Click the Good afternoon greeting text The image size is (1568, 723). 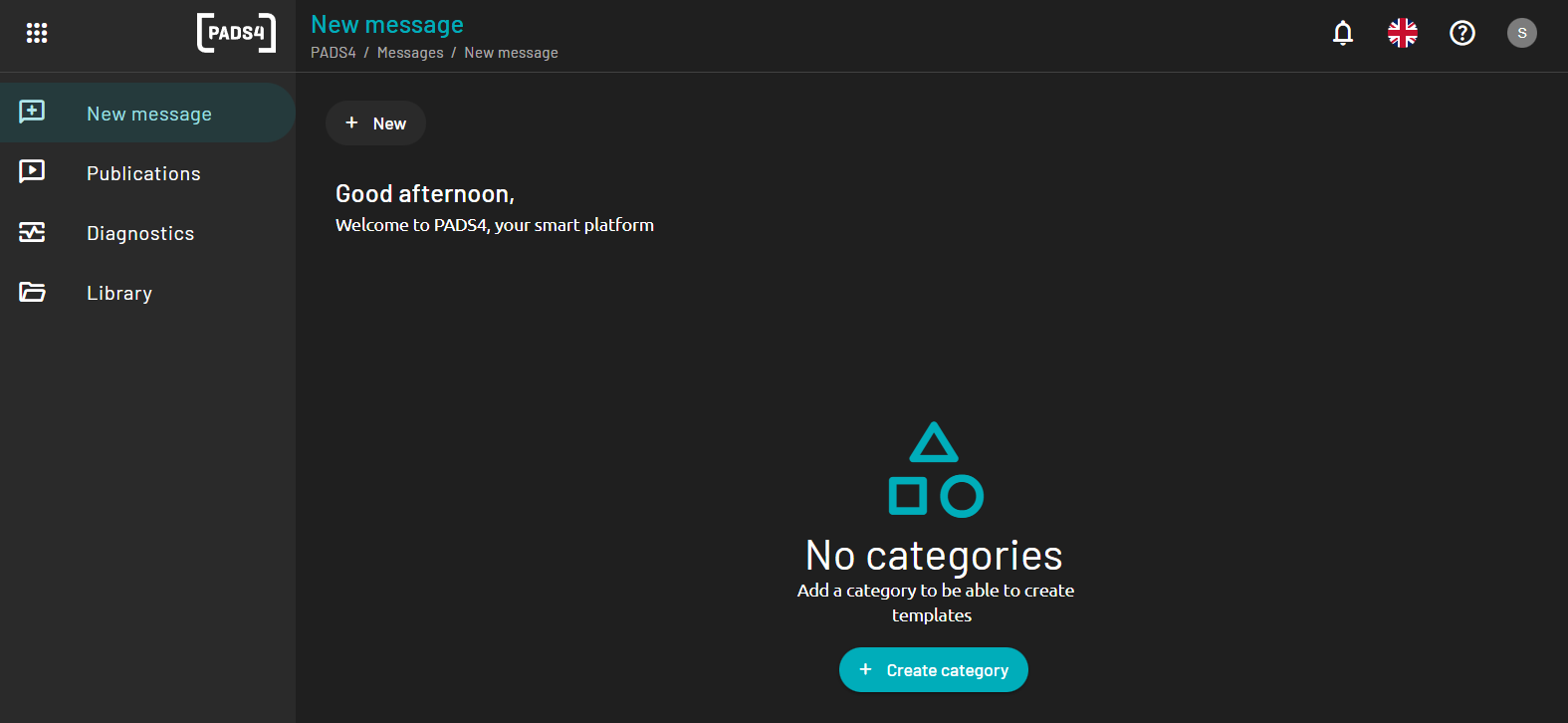click(425, 194)
